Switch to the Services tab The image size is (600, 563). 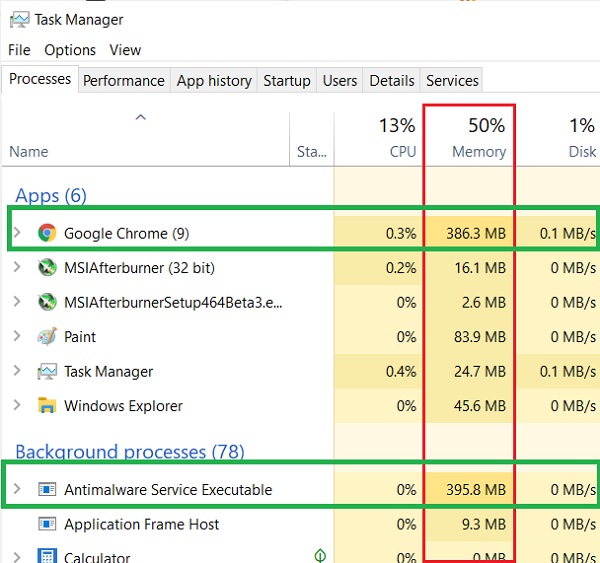click(x=452, y=81)
